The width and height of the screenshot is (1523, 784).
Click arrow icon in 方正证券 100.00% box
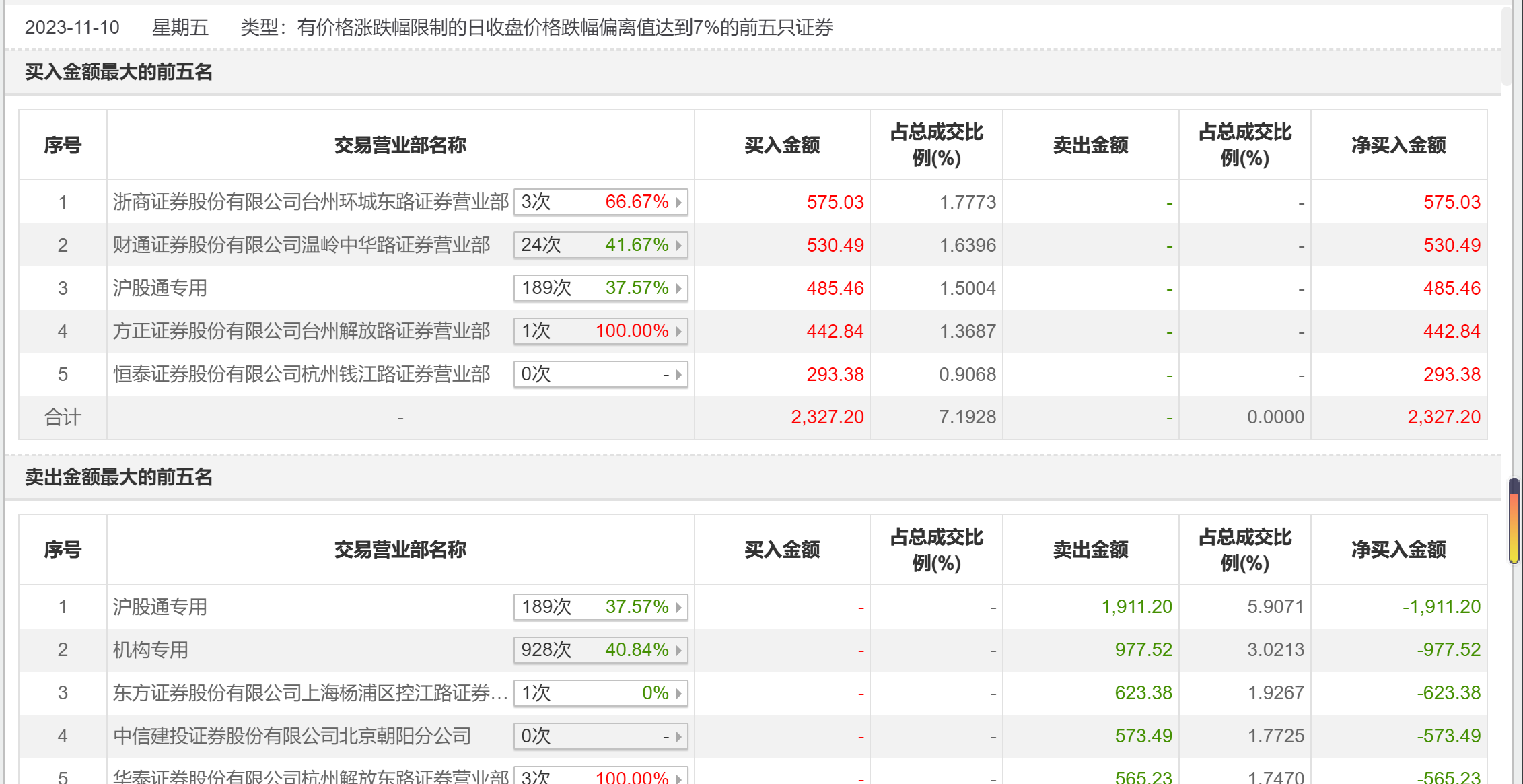tap(679, 331)
